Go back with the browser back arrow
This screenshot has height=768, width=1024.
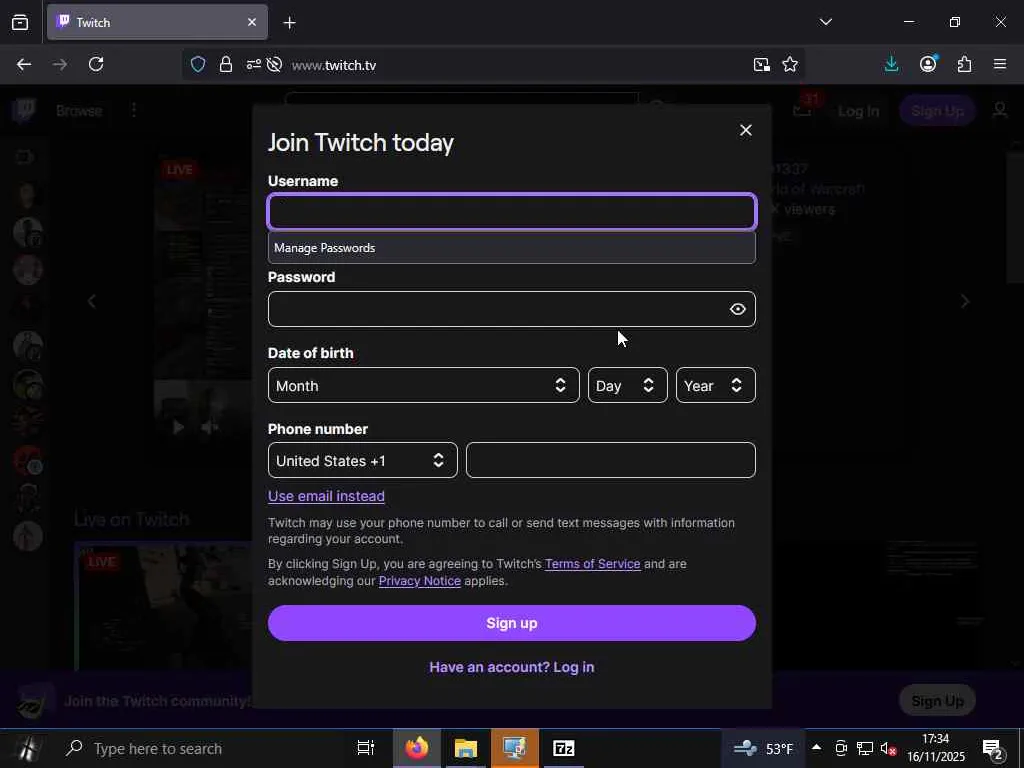pos(24,64)
